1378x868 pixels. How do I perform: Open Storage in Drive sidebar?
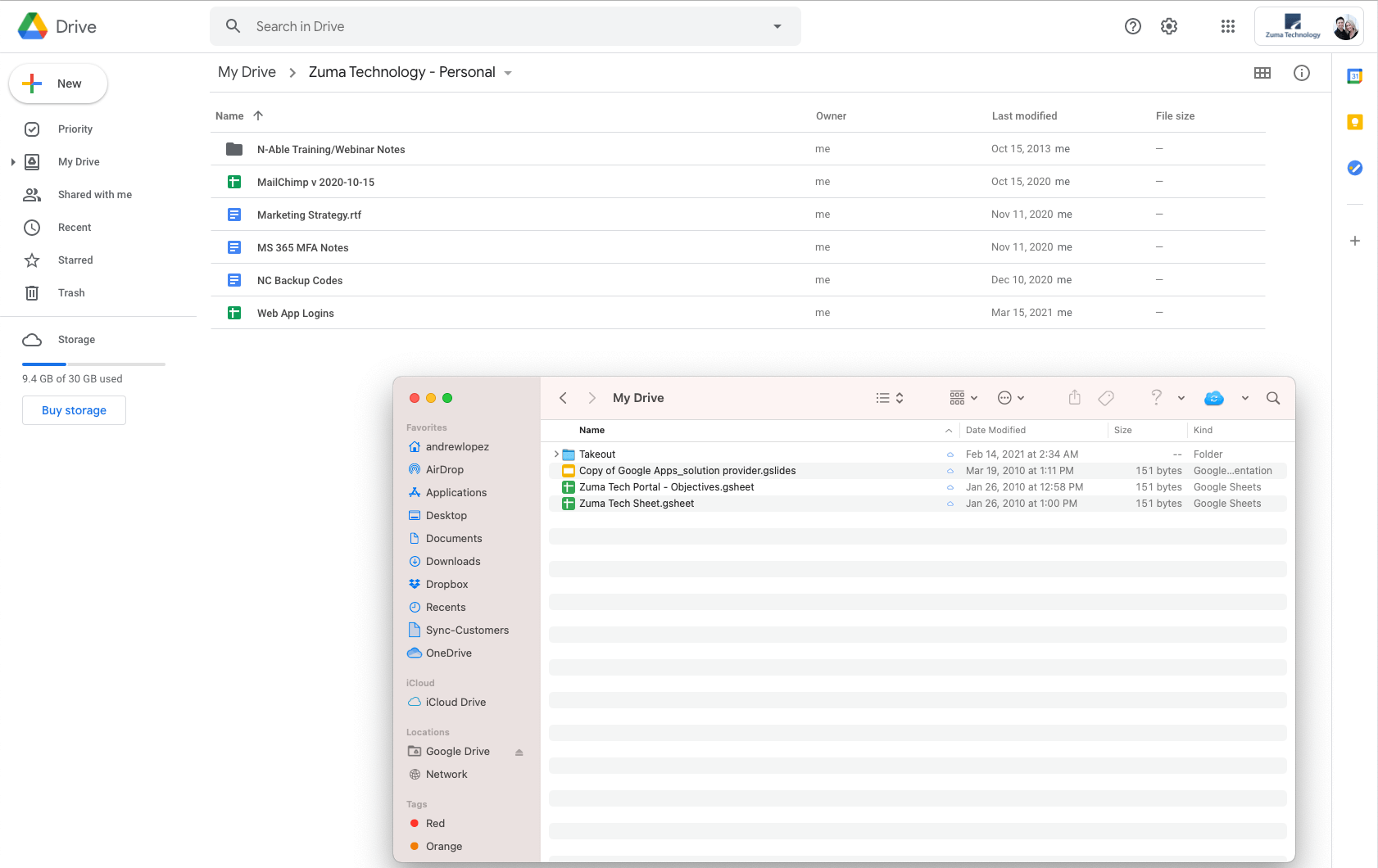tap(76, 340)
